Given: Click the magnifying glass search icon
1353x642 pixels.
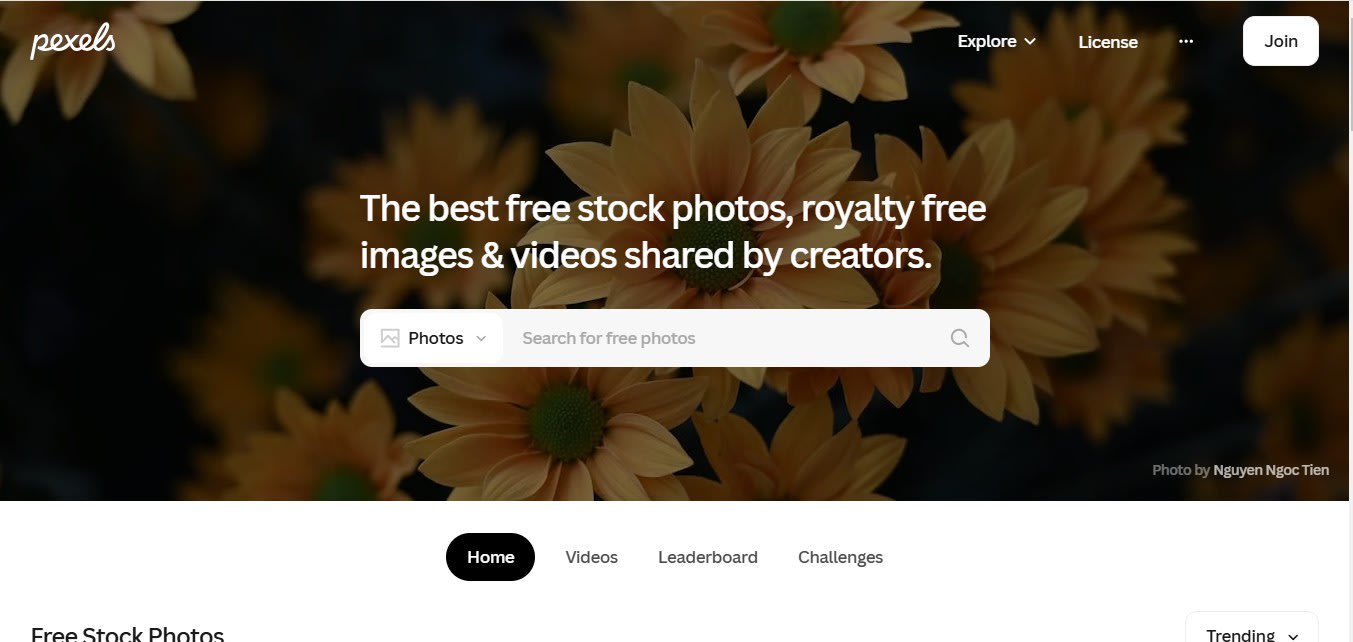Looking at the screenshot, I should coord(960,338).
